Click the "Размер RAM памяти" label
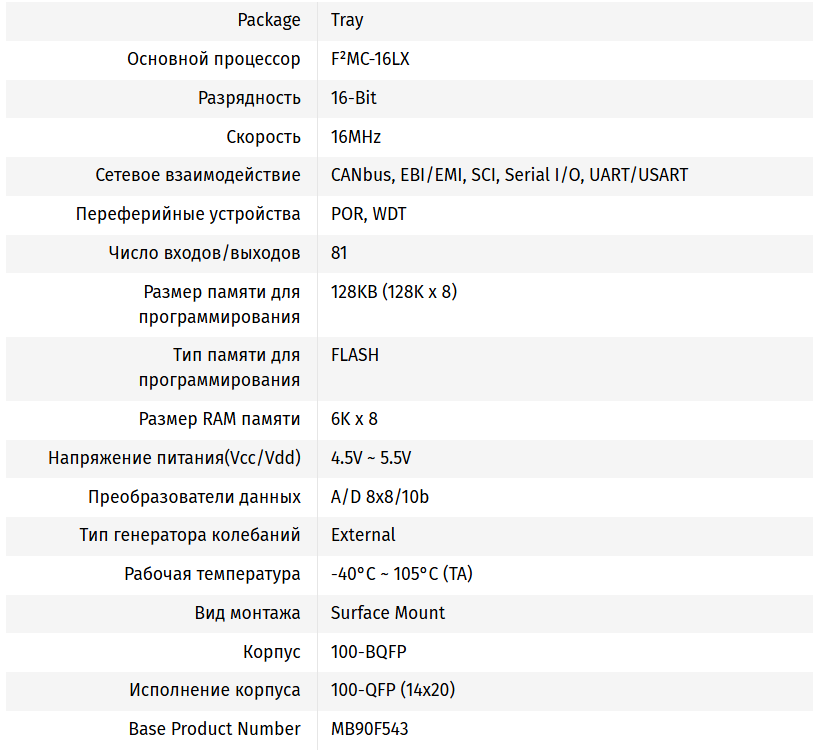The height and width of the screenshot is (756, 813). tap(219, 419)
